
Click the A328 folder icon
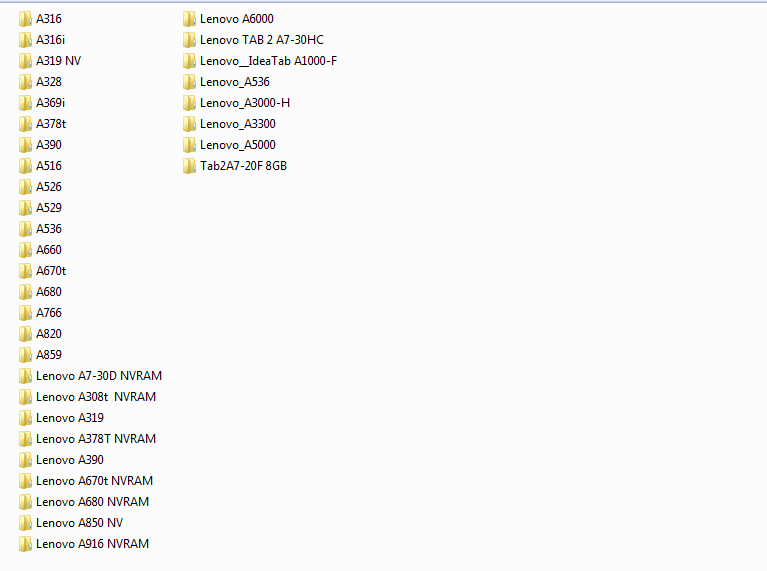[25, 82]
